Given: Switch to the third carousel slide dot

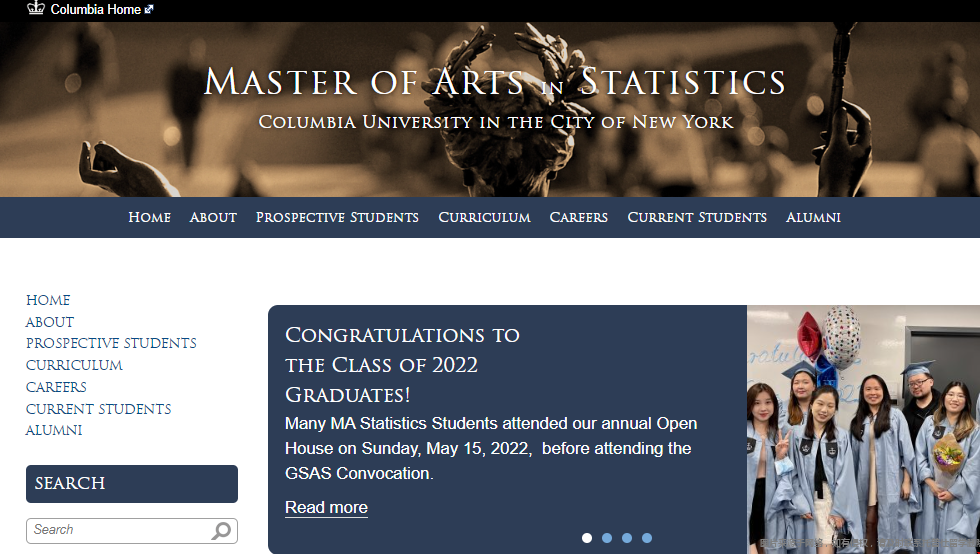Looking at the screenshot, I should (x=627, y=538).
